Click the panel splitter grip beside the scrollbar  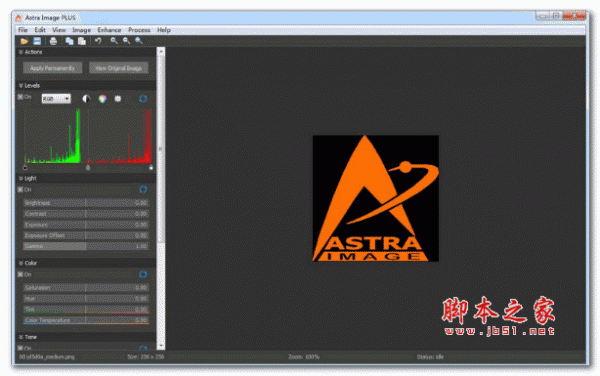[x=160, y=148]
